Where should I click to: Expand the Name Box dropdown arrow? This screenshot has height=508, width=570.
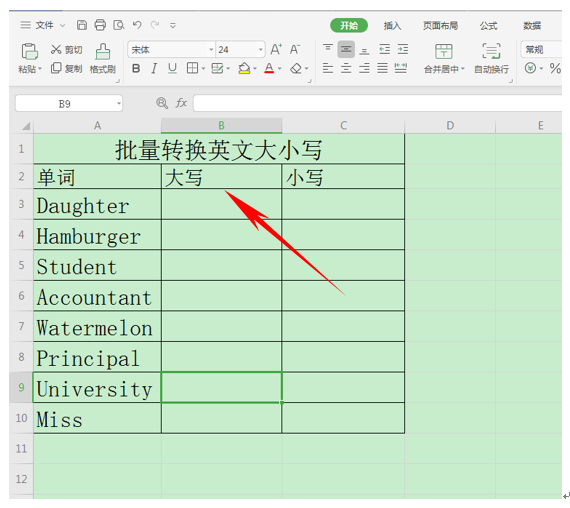tap(119, 103)
